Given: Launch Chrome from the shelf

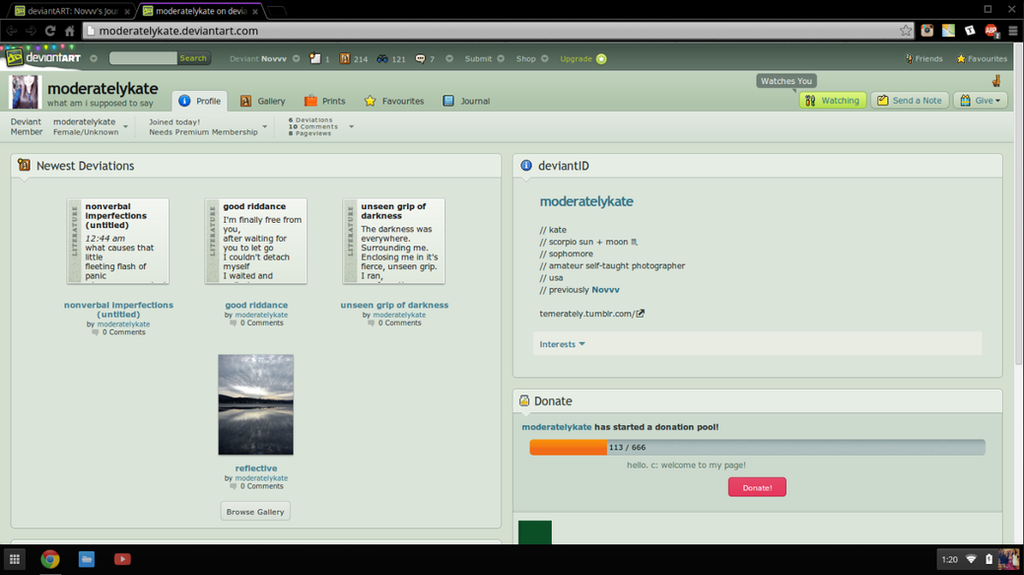Looking at the screenshot, I should tap(50, 559).
